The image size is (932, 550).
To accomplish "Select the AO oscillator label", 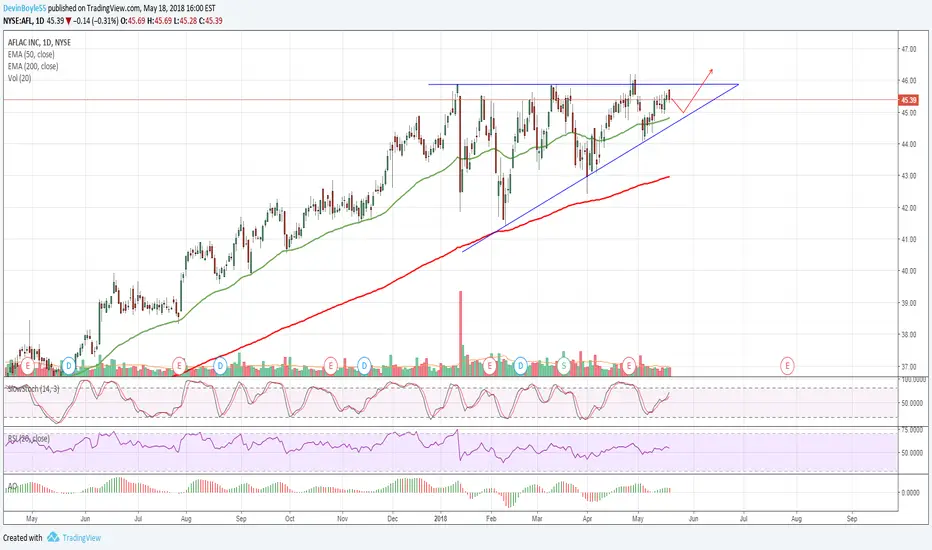I will coord(11,486).
